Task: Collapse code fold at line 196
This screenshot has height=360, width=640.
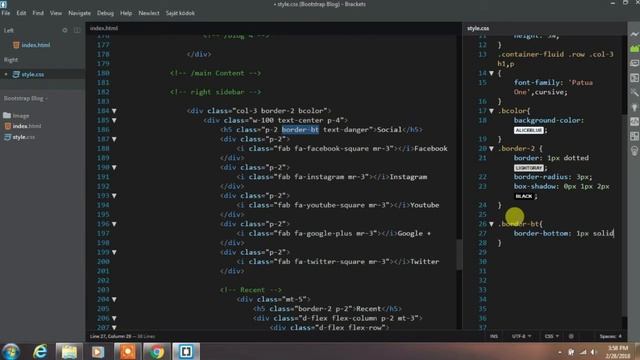Action: [114, 224]
